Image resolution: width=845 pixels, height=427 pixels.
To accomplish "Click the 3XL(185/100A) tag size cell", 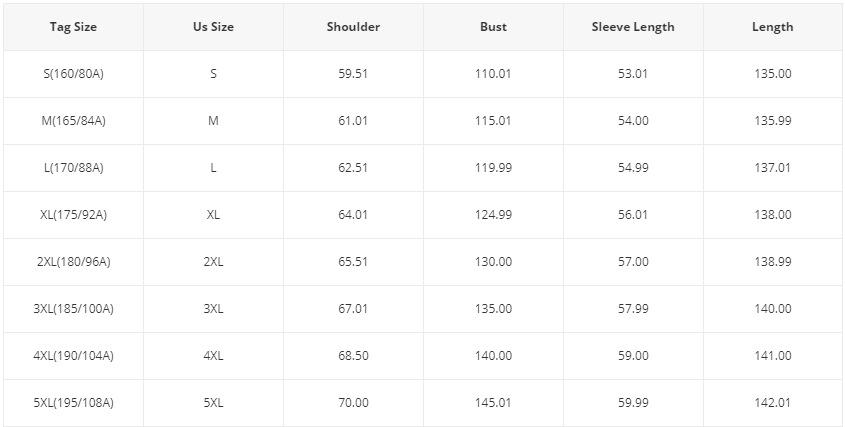I will point(73,309).
